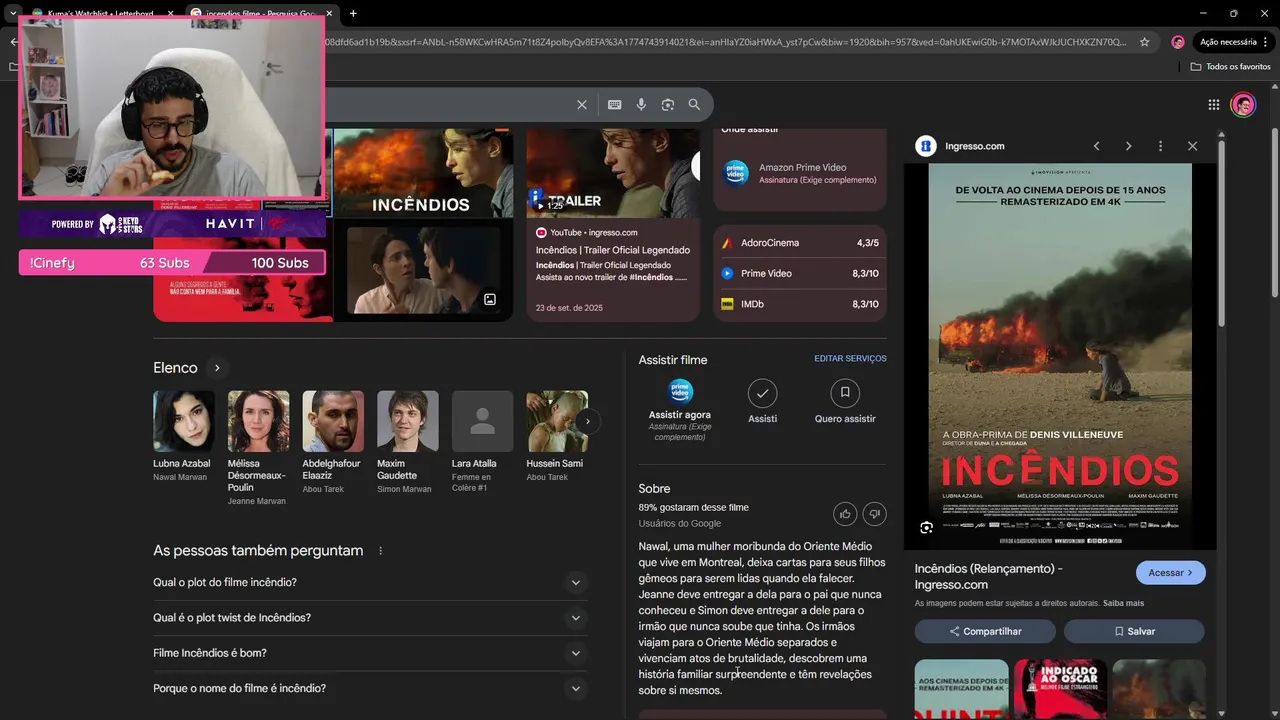Open the 'Todos os favoritos' bookmarks folder
Viewport: 1280px width, 720px height.
1231,66
